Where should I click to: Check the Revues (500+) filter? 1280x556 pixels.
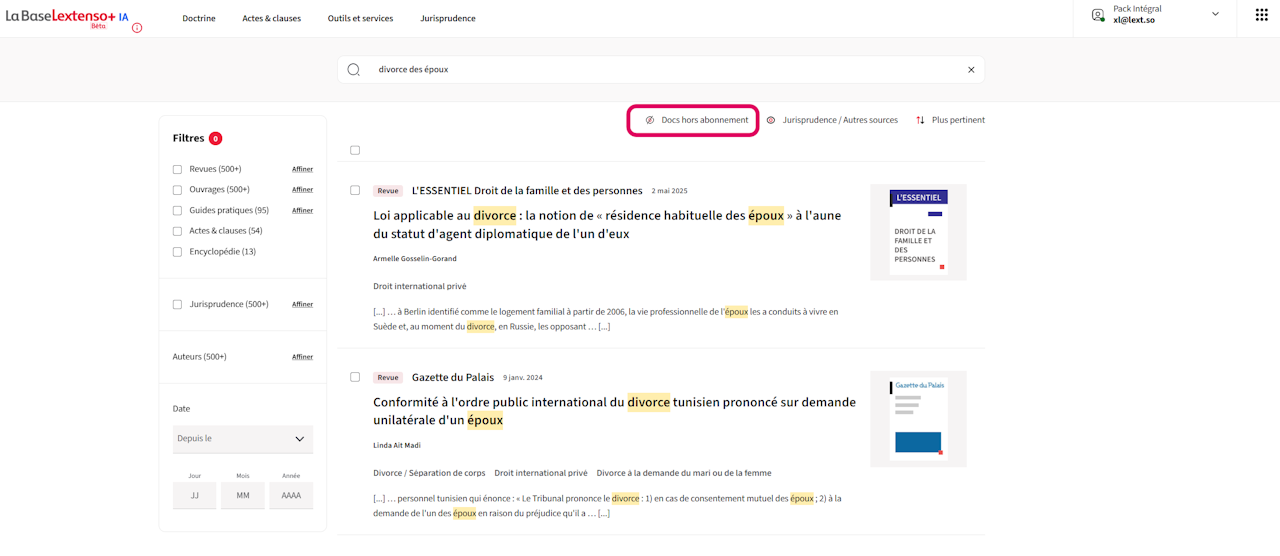click(177, 169)
